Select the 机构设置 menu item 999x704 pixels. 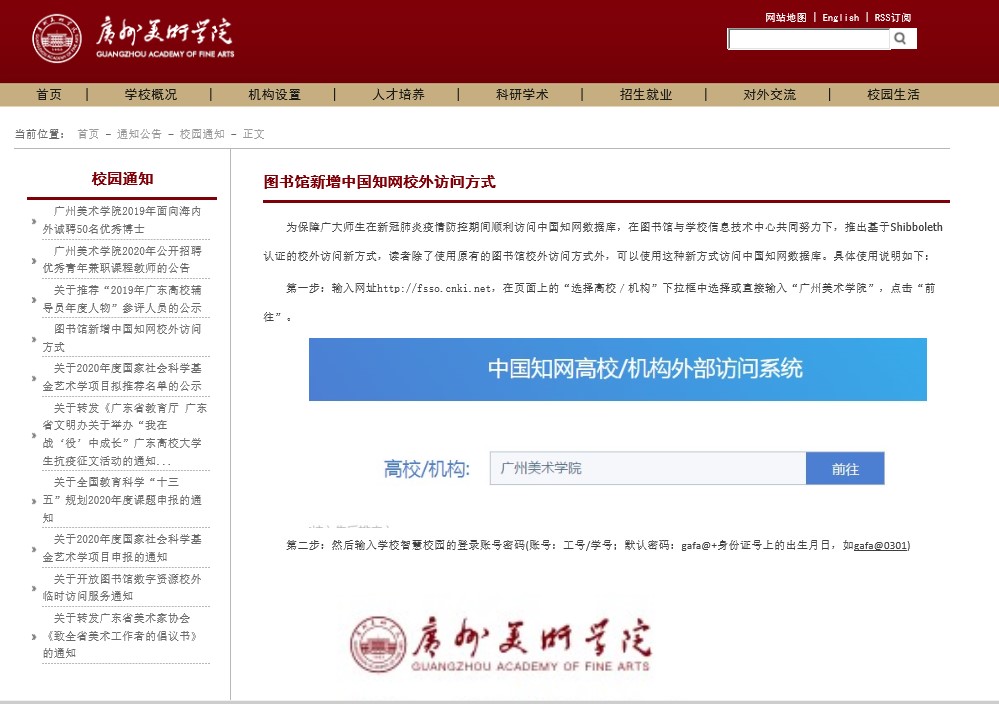click(x=274, y=95)
